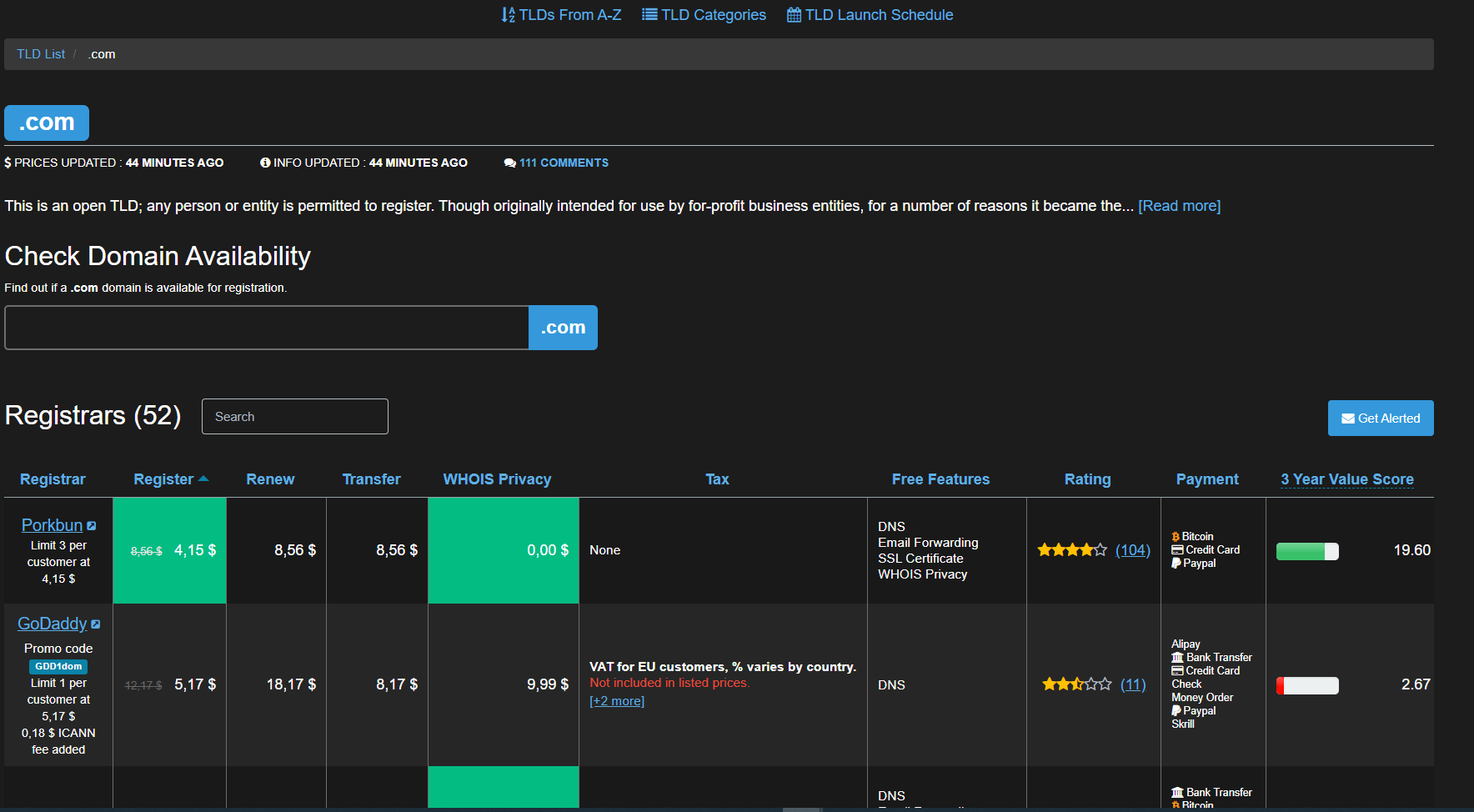Click calendar icon beside TLD Launch Schedule
This screenshot has width=1474, height=812.
click(x=794, y=15)
